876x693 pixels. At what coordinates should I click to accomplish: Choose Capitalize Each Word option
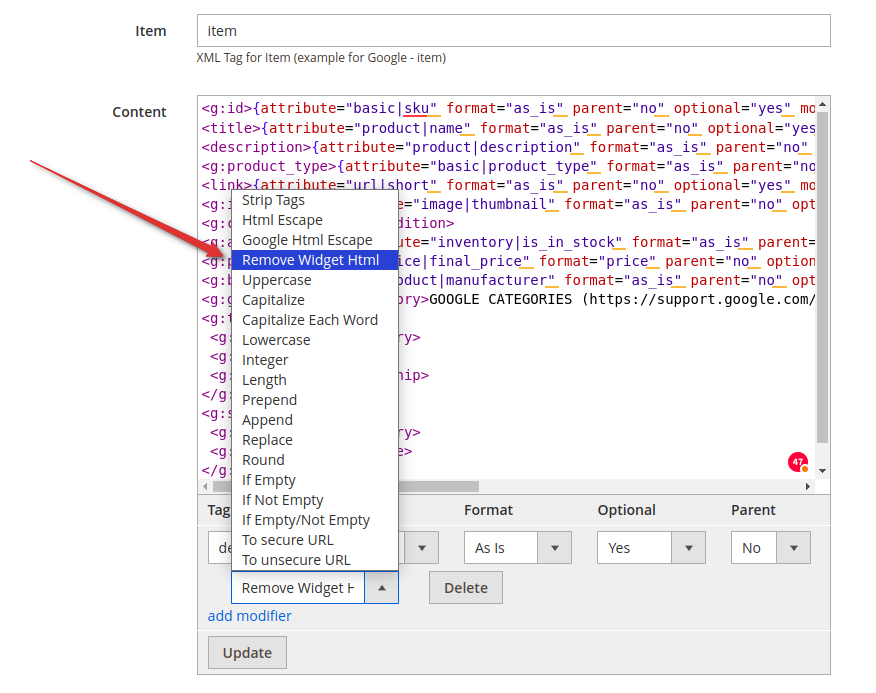coord(315,320)
